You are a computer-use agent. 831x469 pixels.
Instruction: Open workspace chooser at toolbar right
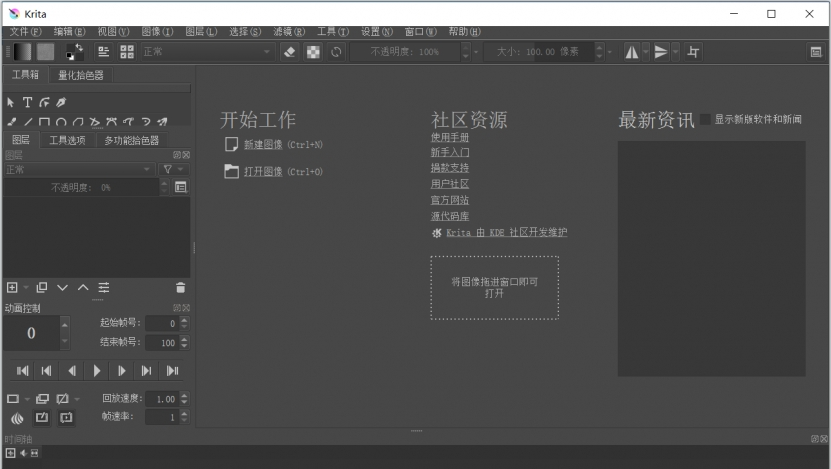[816, 52]
